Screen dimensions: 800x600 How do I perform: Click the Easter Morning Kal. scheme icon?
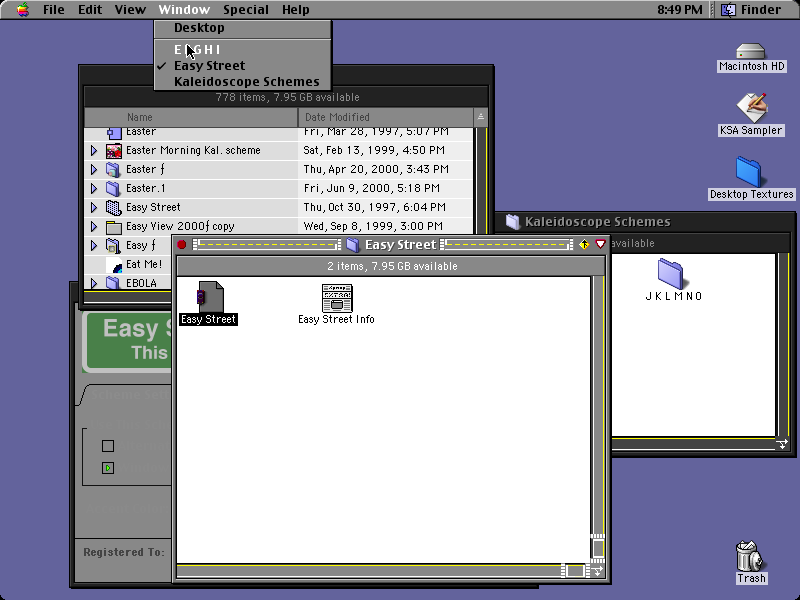[x=114, y=151]
